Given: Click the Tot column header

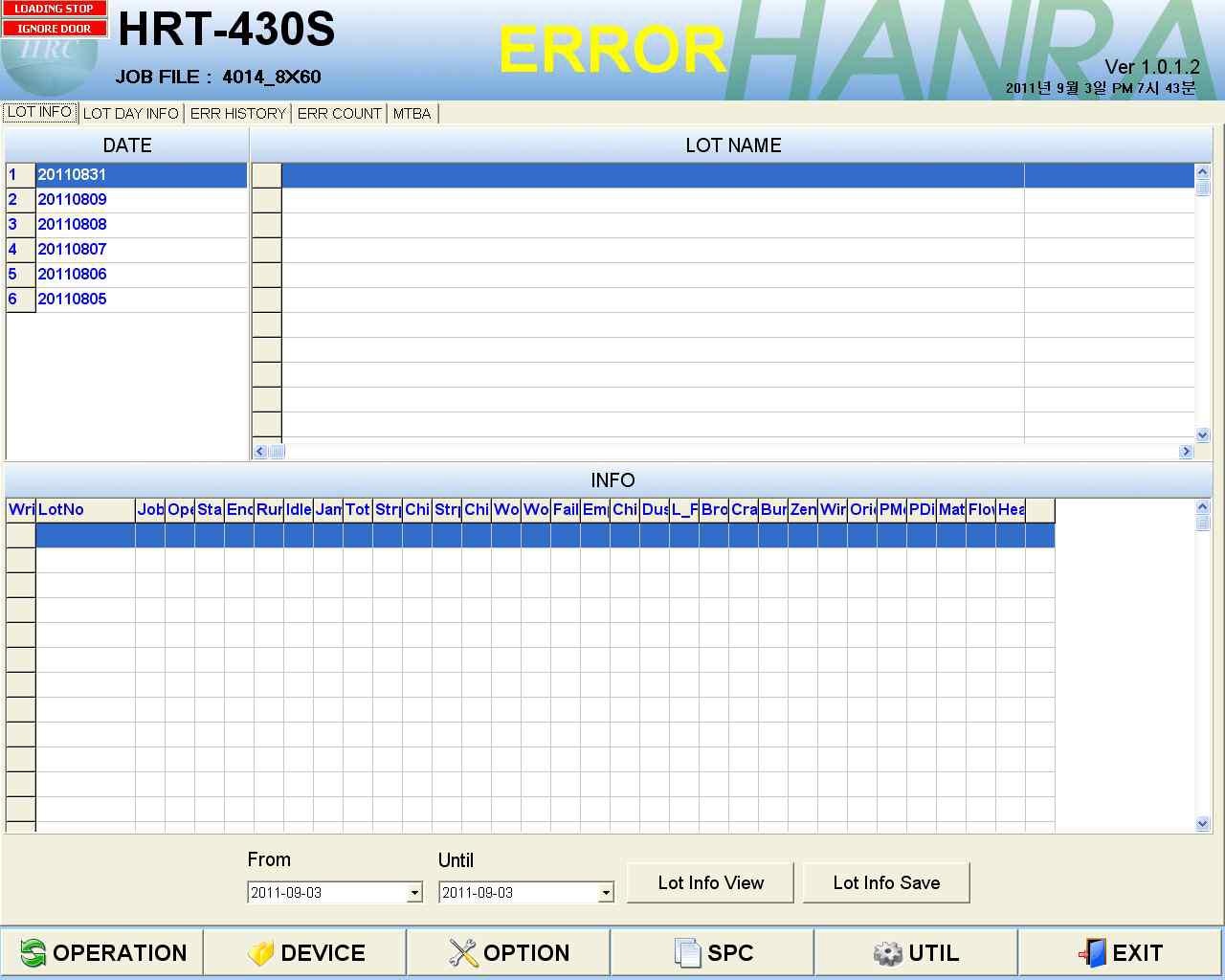Looking at the screenshot, I should coord(358,510).
